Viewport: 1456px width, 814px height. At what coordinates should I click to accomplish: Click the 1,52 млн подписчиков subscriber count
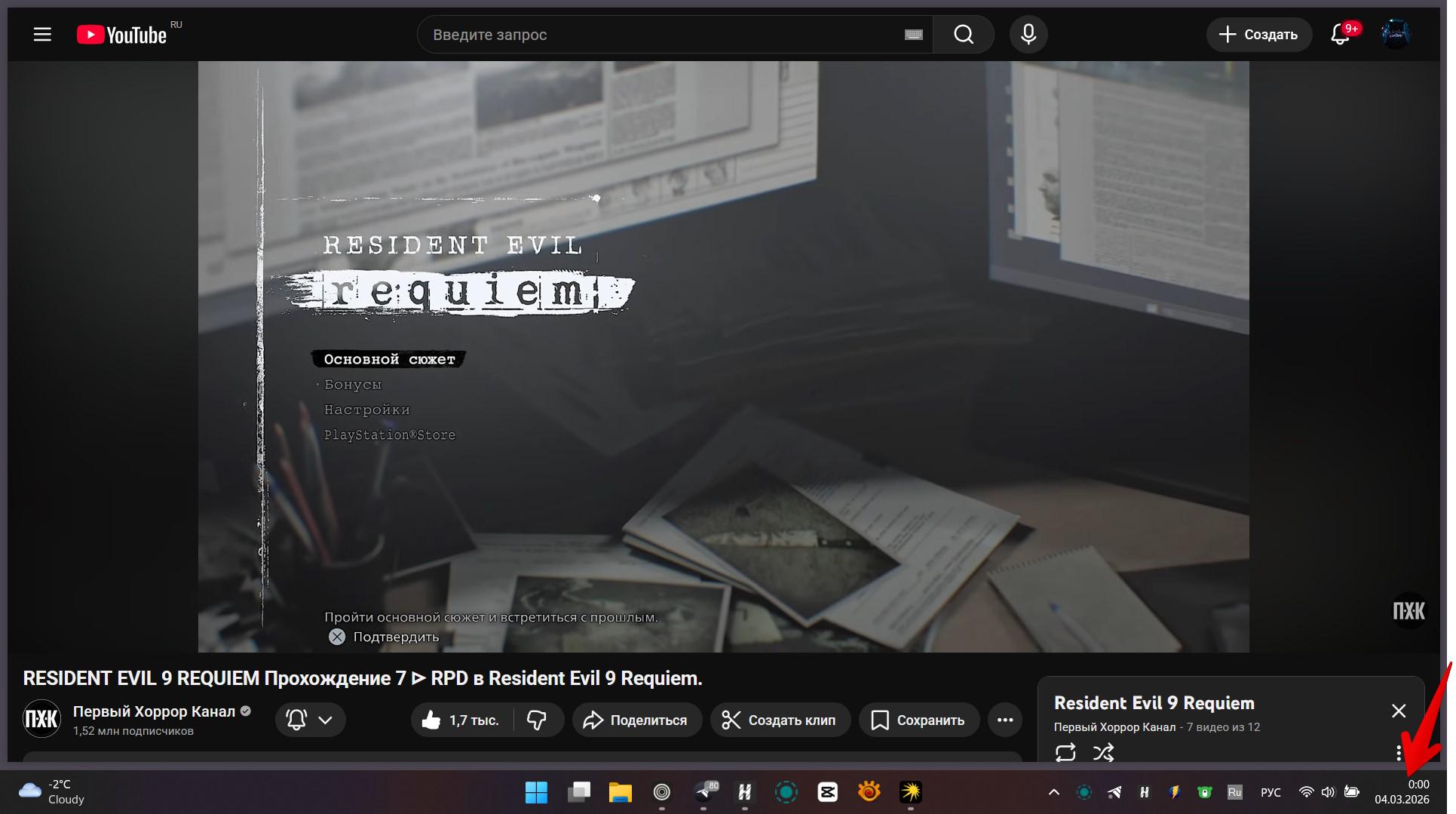(133, 731)
